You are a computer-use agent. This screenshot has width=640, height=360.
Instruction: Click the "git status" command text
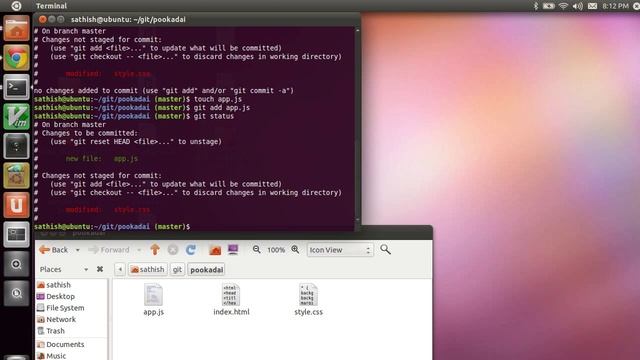[x=214, y=116]
